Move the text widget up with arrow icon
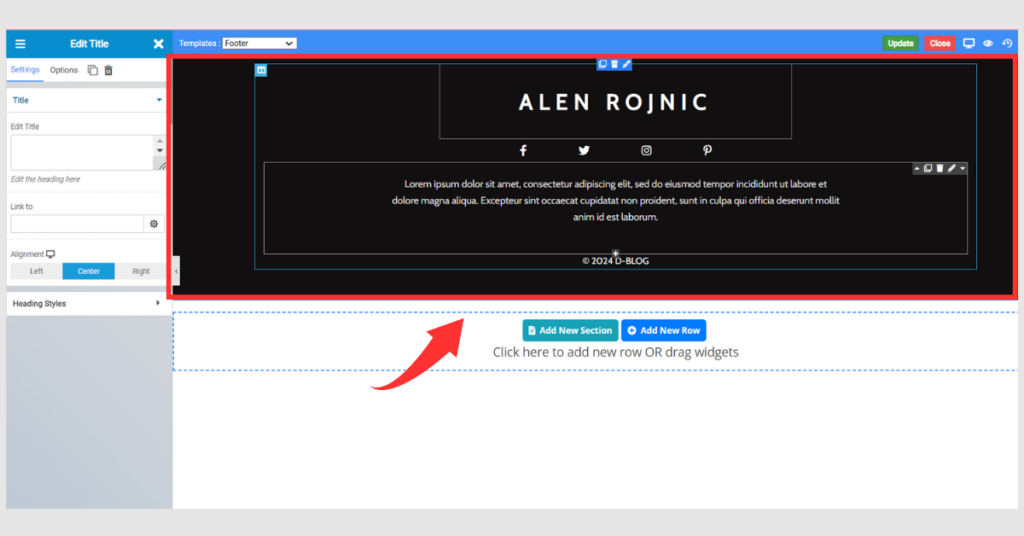 point(917,168)
